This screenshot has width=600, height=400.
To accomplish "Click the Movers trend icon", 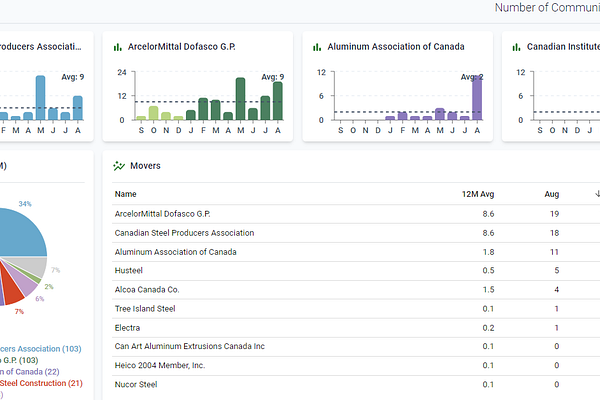I will [x=119, y=166].
